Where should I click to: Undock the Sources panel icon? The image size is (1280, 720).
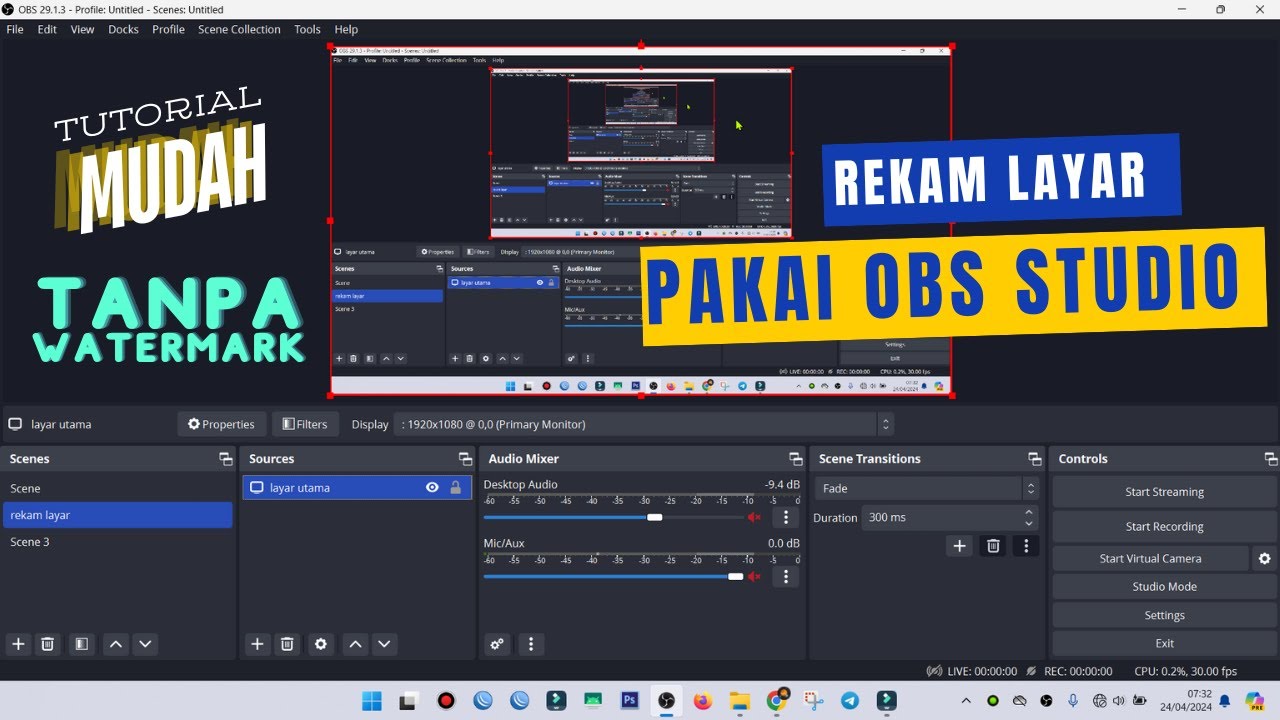coord(465,459)
